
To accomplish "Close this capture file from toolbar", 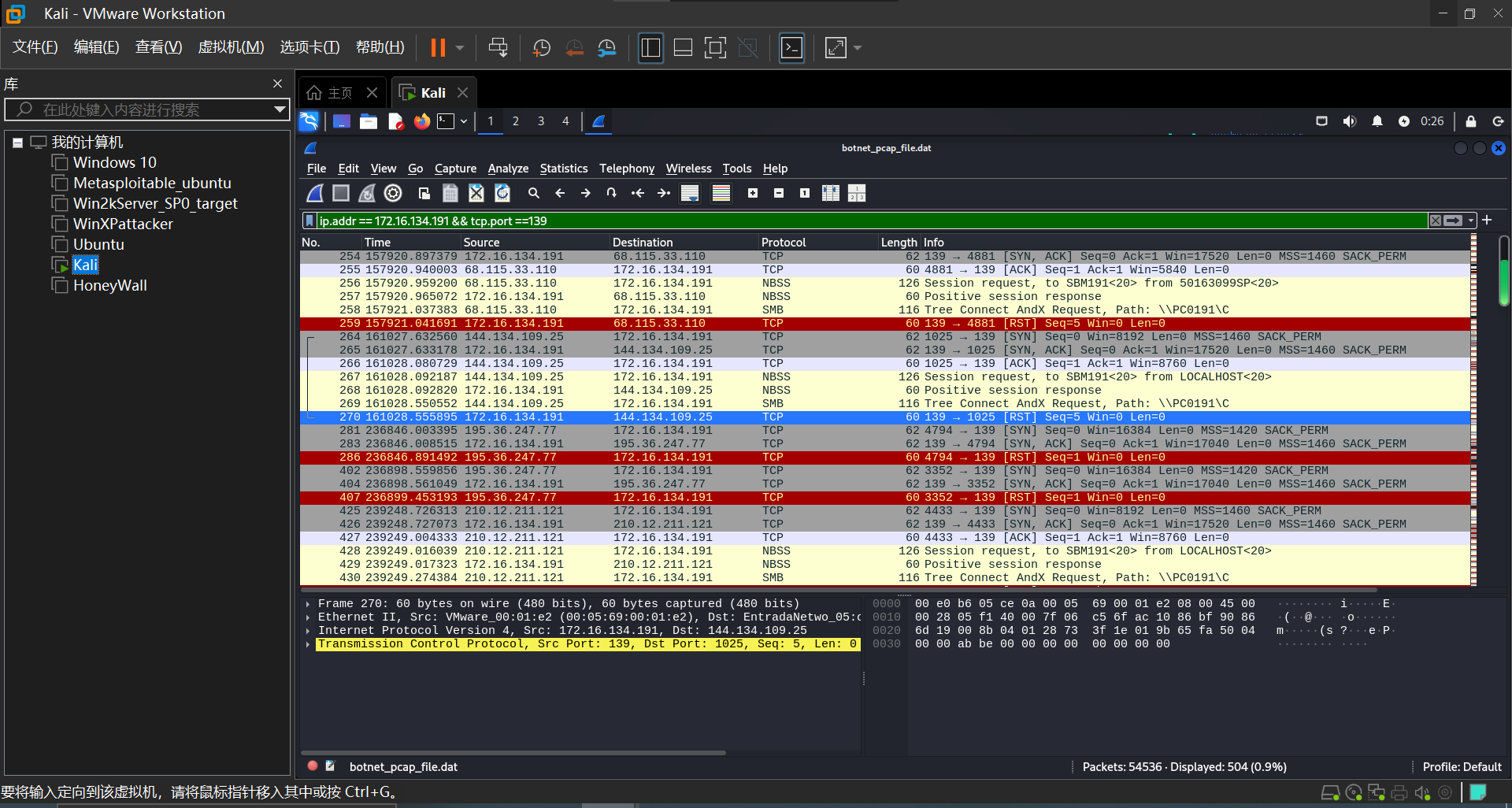I will pyautogui.click(x=476, y=193).
